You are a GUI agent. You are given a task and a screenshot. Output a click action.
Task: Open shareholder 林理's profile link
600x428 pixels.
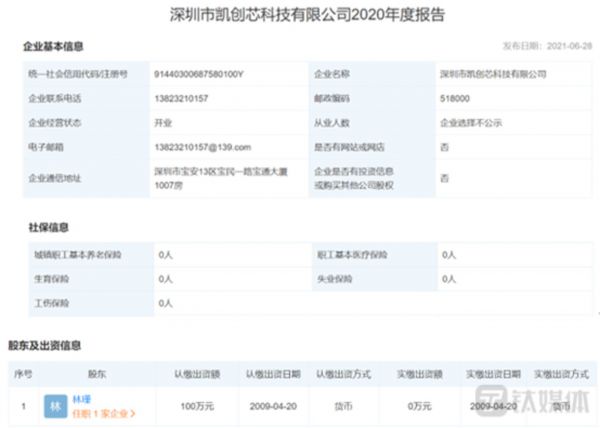(x=82, y=400)
